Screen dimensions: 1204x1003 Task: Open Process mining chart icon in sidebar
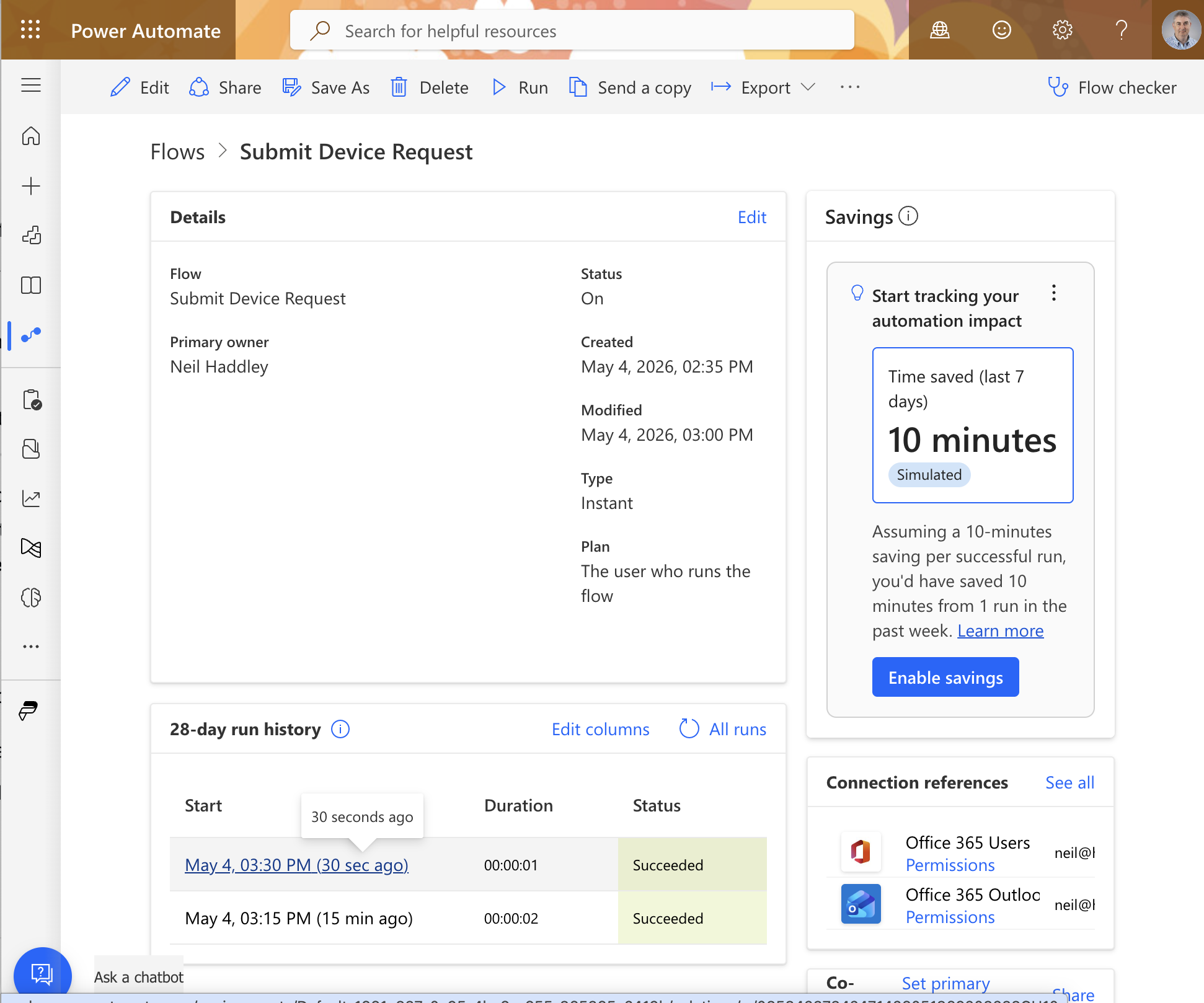(31, 498)
